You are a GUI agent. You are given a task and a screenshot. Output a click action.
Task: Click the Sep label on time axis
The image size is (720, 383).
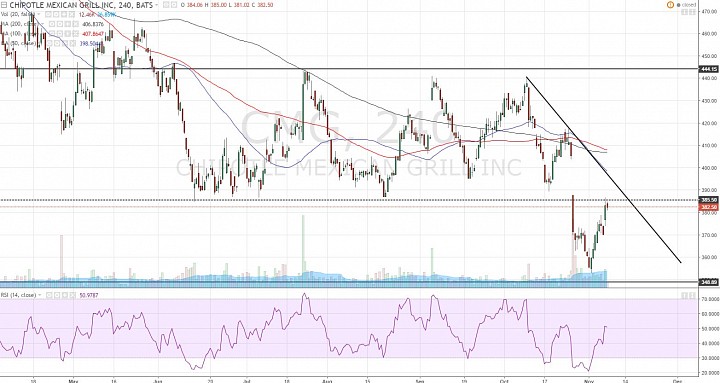[420, 381]
